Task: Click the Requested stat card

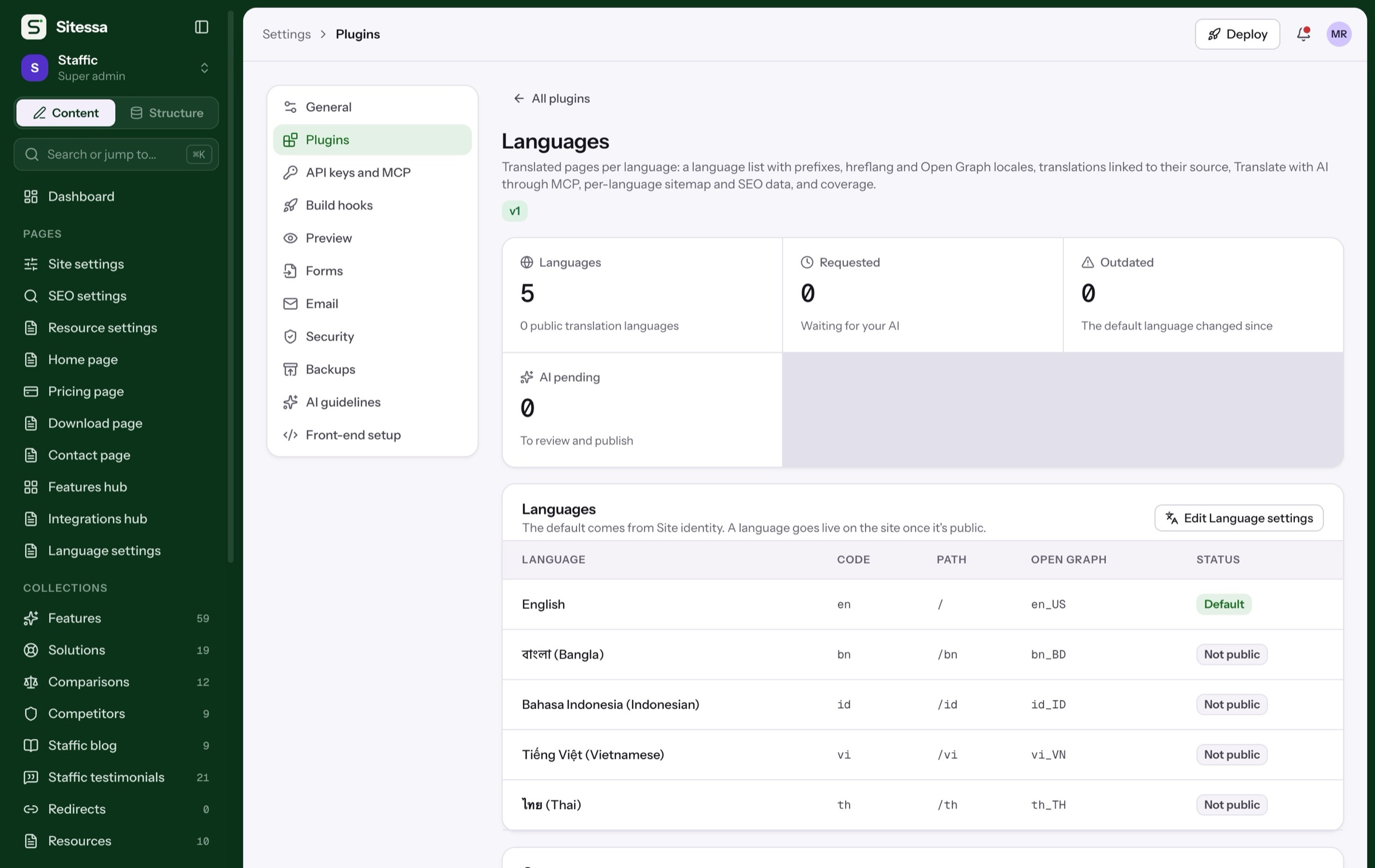Action: [922, 295]
